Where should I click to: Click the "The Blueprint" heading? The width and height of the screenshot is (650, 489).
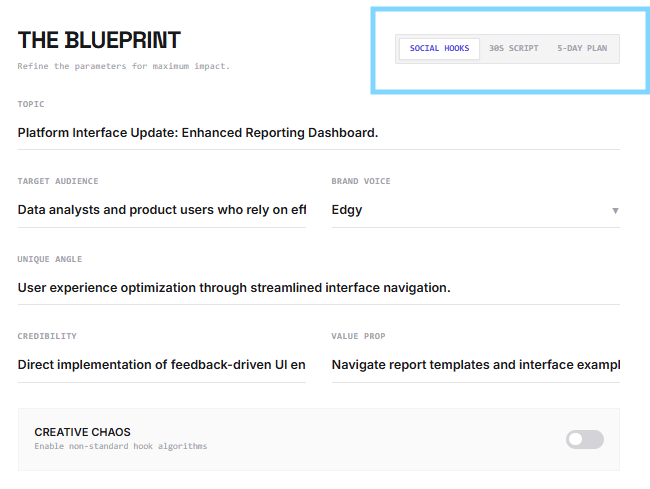point(99,40)
